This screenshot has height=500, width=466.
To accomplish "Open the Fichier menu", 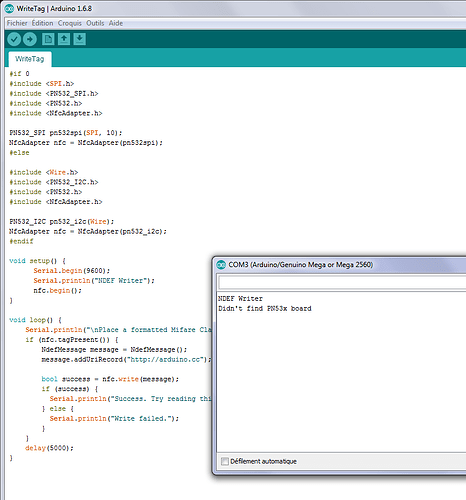I will click(x=17, y=23).
